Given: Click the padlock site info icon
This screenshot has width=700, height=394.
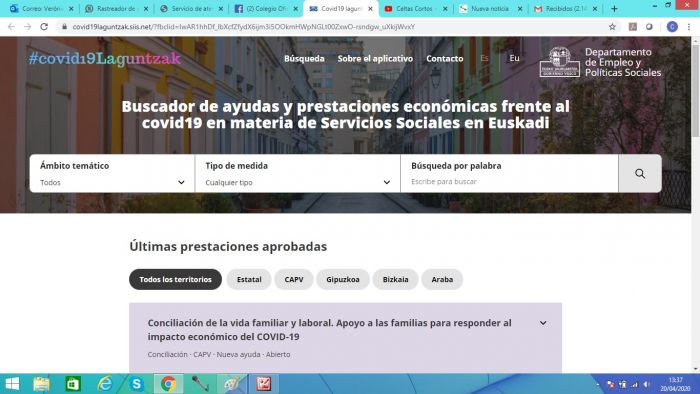Looking at the screenshot, I should point(65,27).
